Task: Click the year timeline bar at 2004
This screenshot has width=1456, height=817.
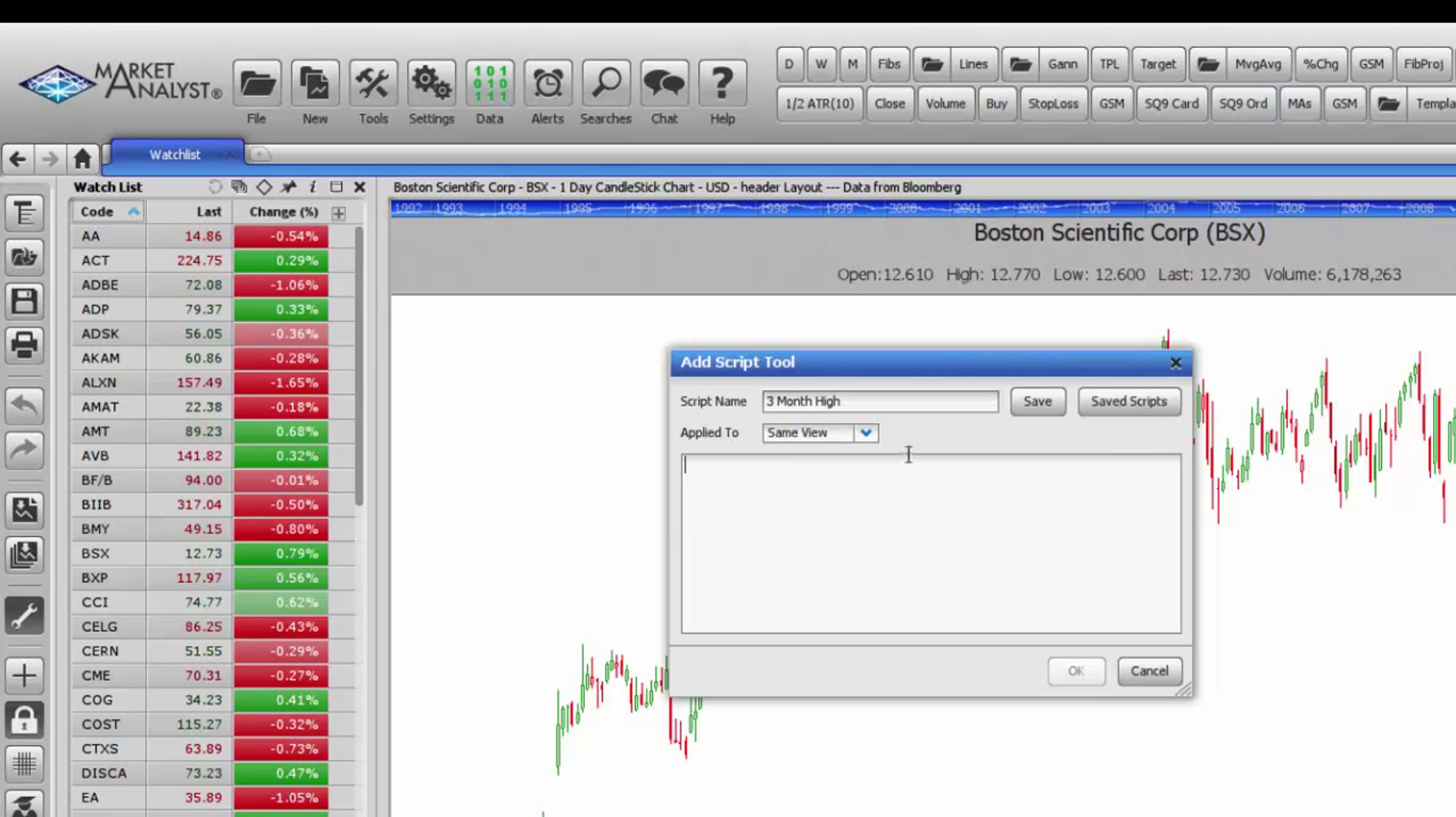Action: [x=1161, y=209]
